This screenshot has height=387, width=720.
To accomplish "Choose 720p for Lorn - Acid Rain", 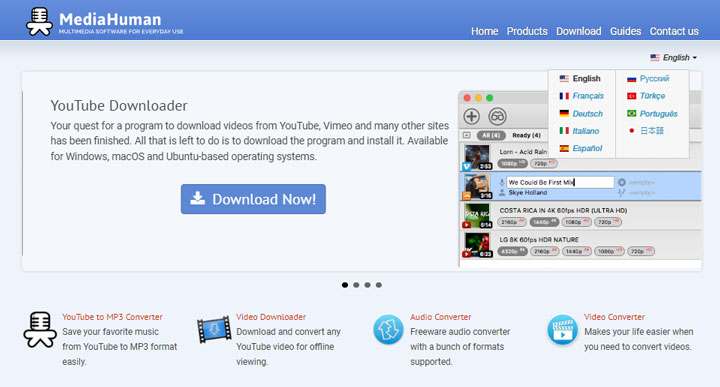I will (544, 163).
